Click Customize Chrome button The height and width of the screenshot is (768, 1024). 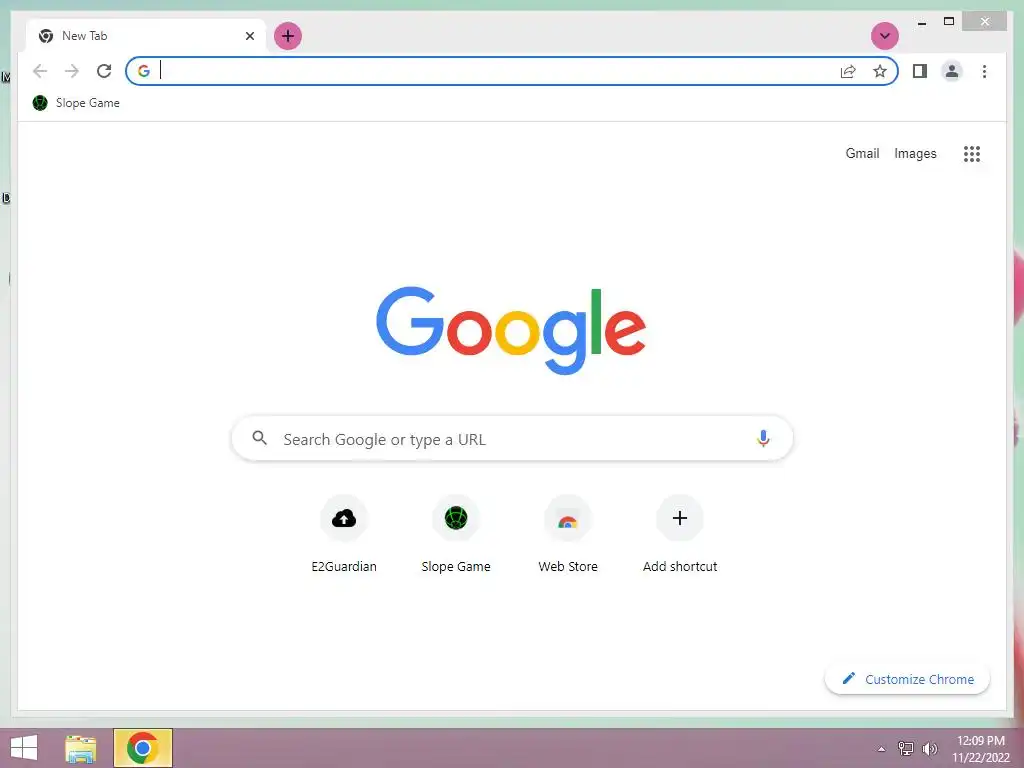pyautogui.click(x=907, y=679)
